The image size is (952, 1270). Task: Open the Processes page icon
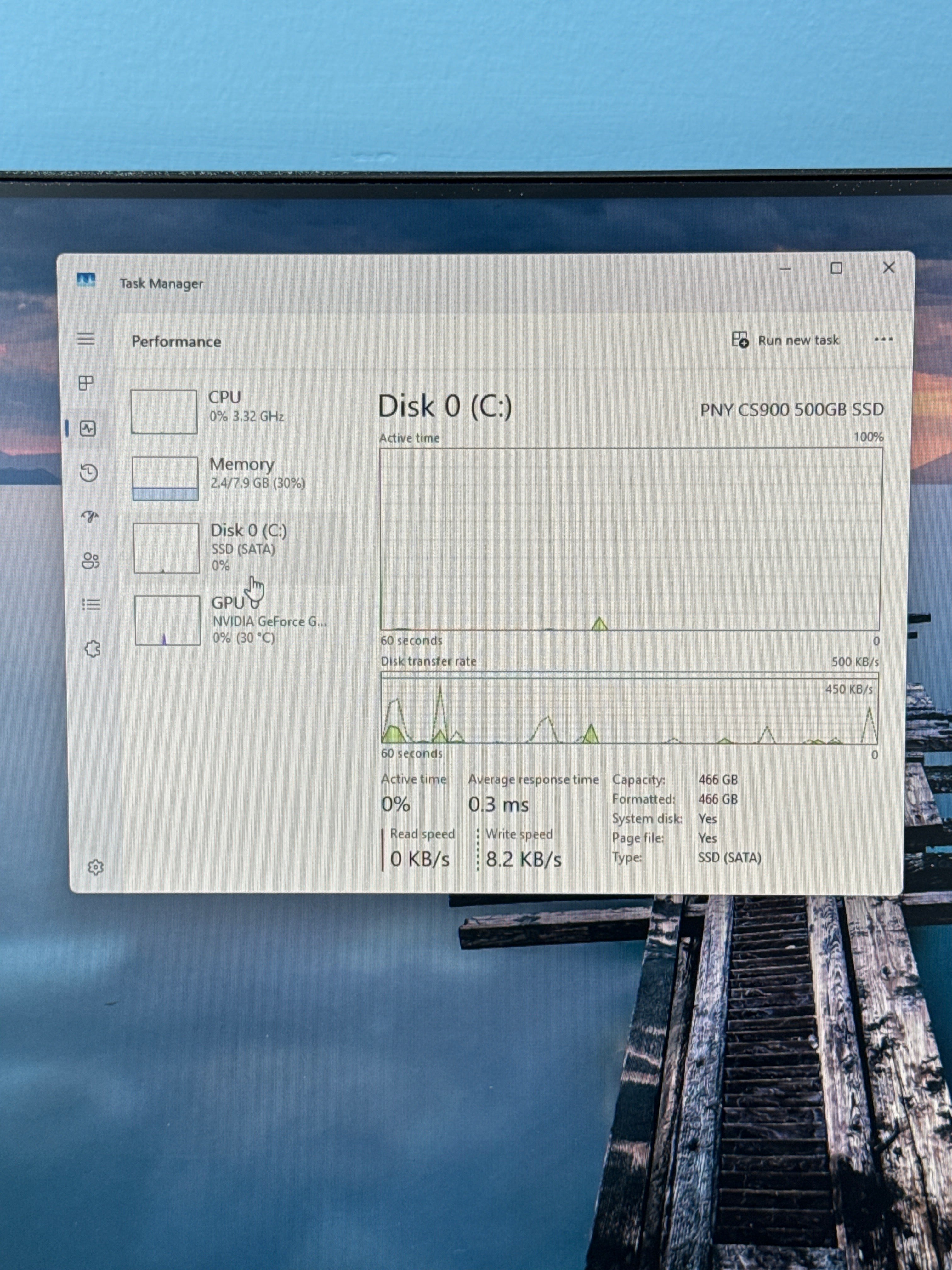click(x=86, y=383)
